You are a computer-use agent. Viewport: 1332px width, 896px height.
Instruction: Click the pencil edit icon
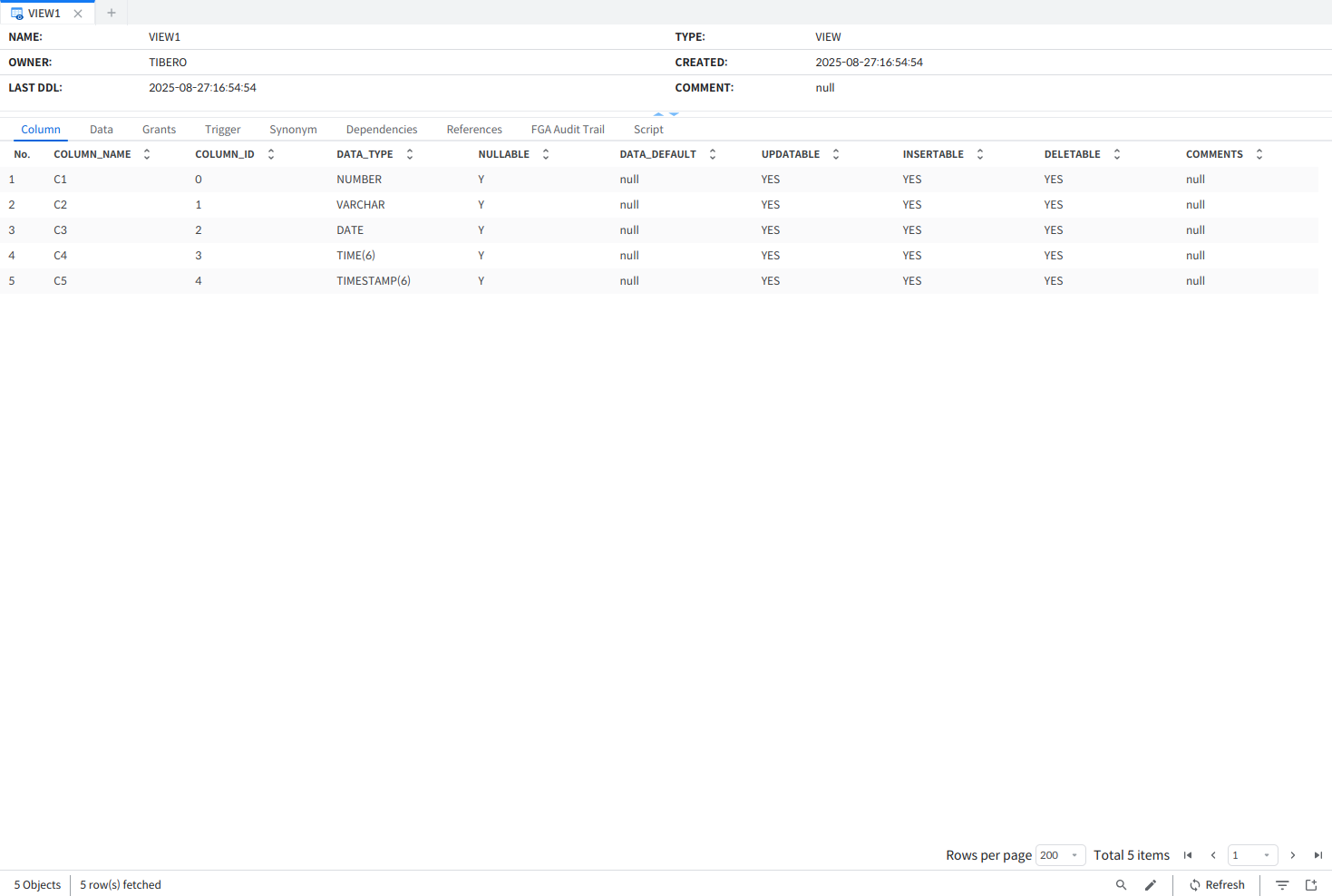(1151, 885)
